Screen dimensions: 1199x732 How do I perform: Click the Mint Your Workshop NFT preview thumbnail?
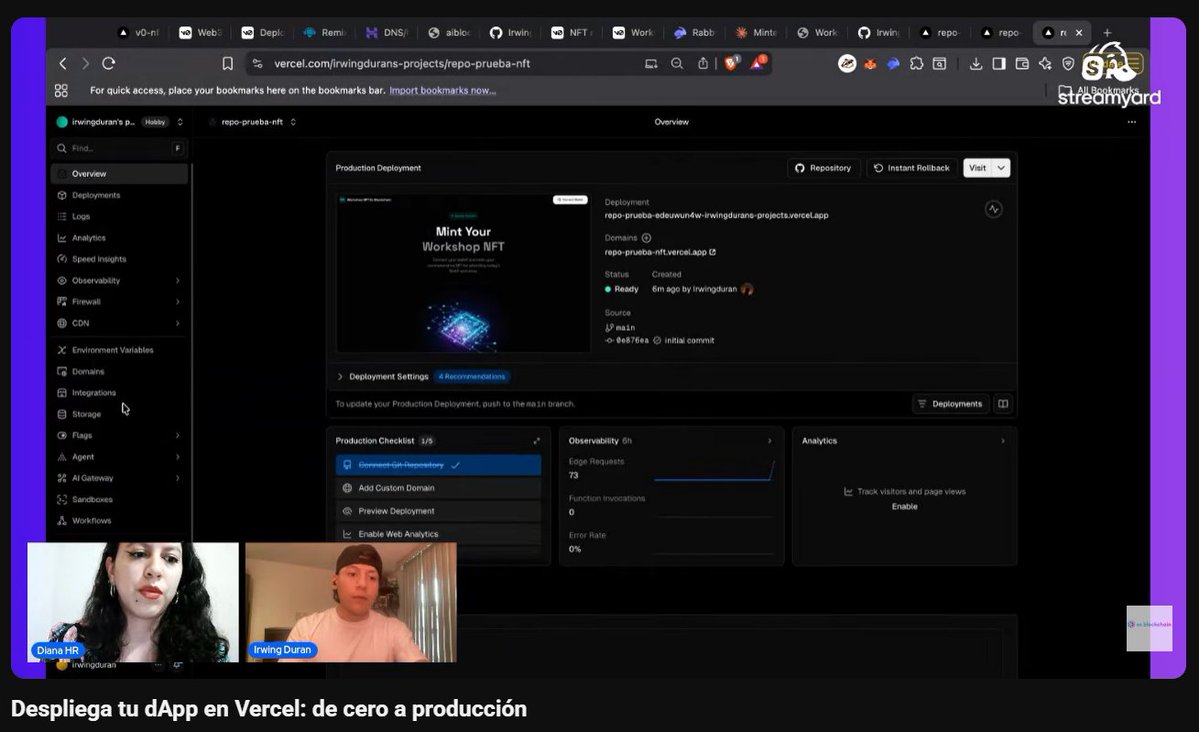coord(463,273)
